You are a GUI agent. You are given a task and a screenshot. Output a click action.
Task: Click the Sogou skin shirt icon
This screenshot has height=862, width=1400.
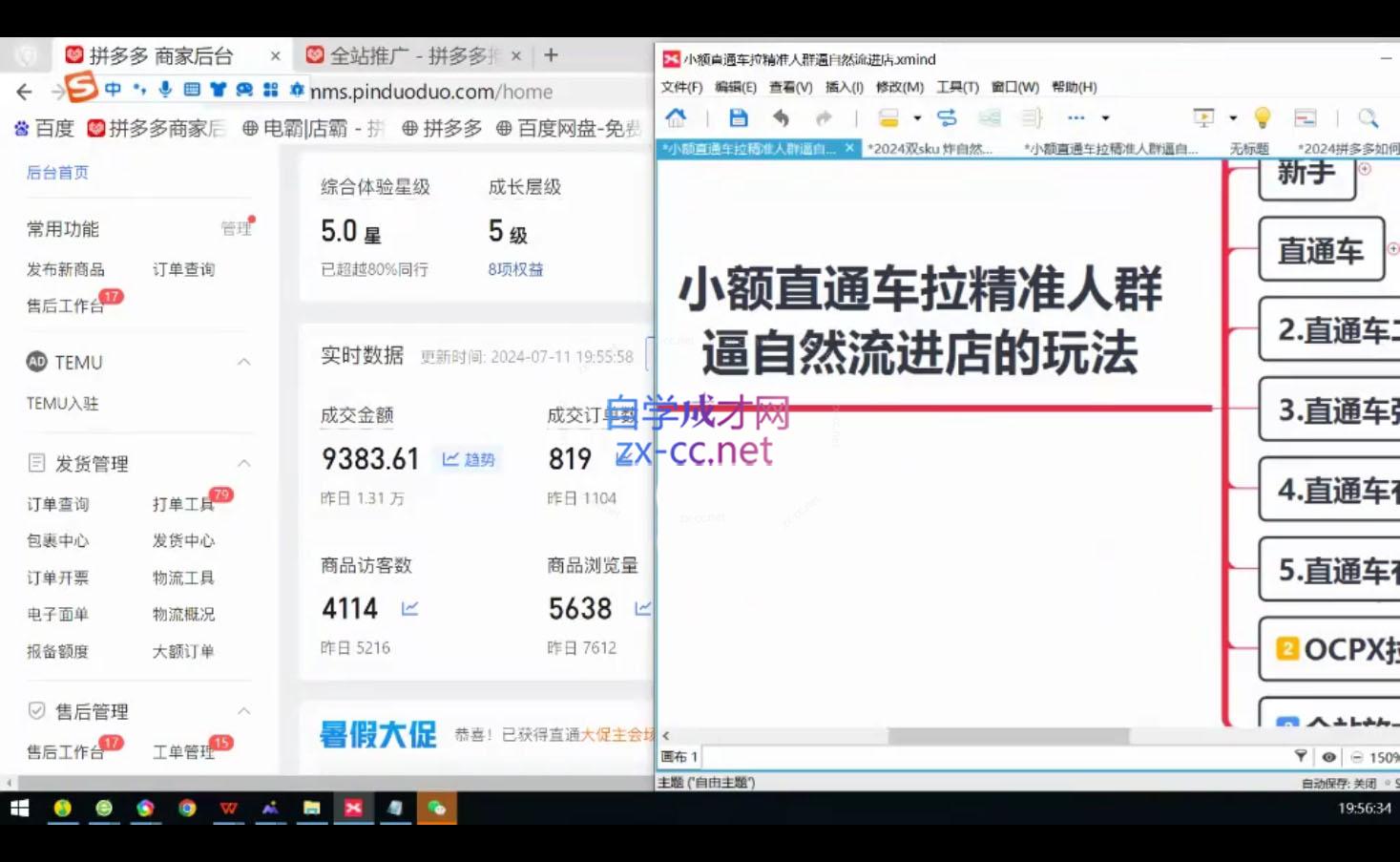tap(219, 90)
